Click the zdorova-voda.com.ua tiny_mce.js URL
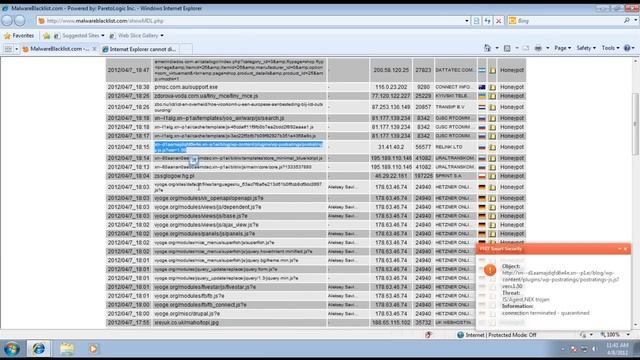640x360 pixels. [x=206, y=96]
